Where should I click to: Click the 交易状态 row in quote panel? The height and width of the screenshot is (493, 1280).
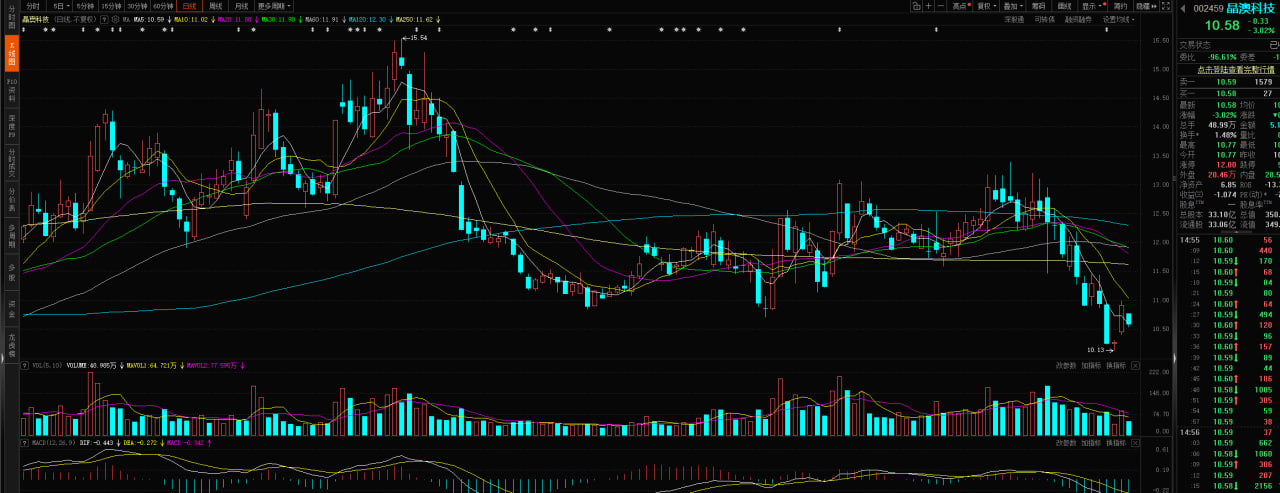[1229, 44]
